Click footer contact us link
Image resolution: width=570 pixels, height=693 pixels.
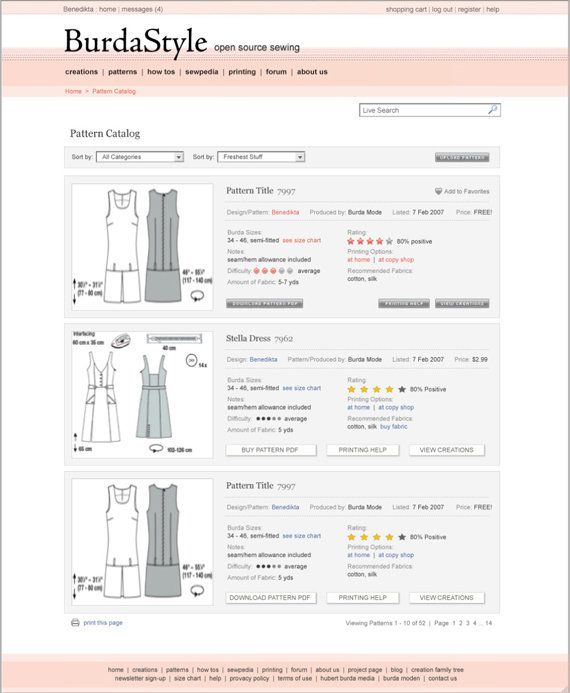point(442,678)
